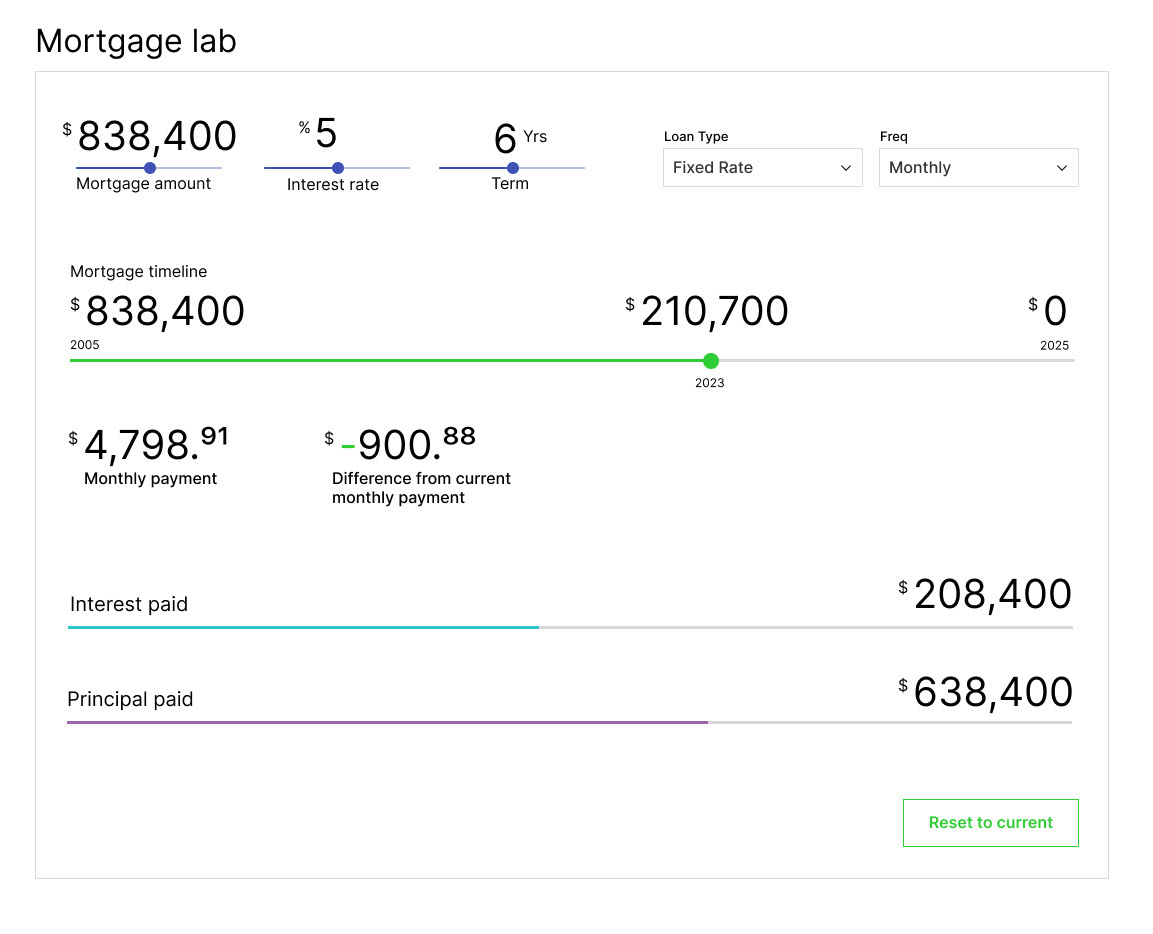This screenshot has height=934, width=1153.
Task: Click the grey unfilled timeline track after 2023
Action: pyautogui.click(x=896, y=360)
